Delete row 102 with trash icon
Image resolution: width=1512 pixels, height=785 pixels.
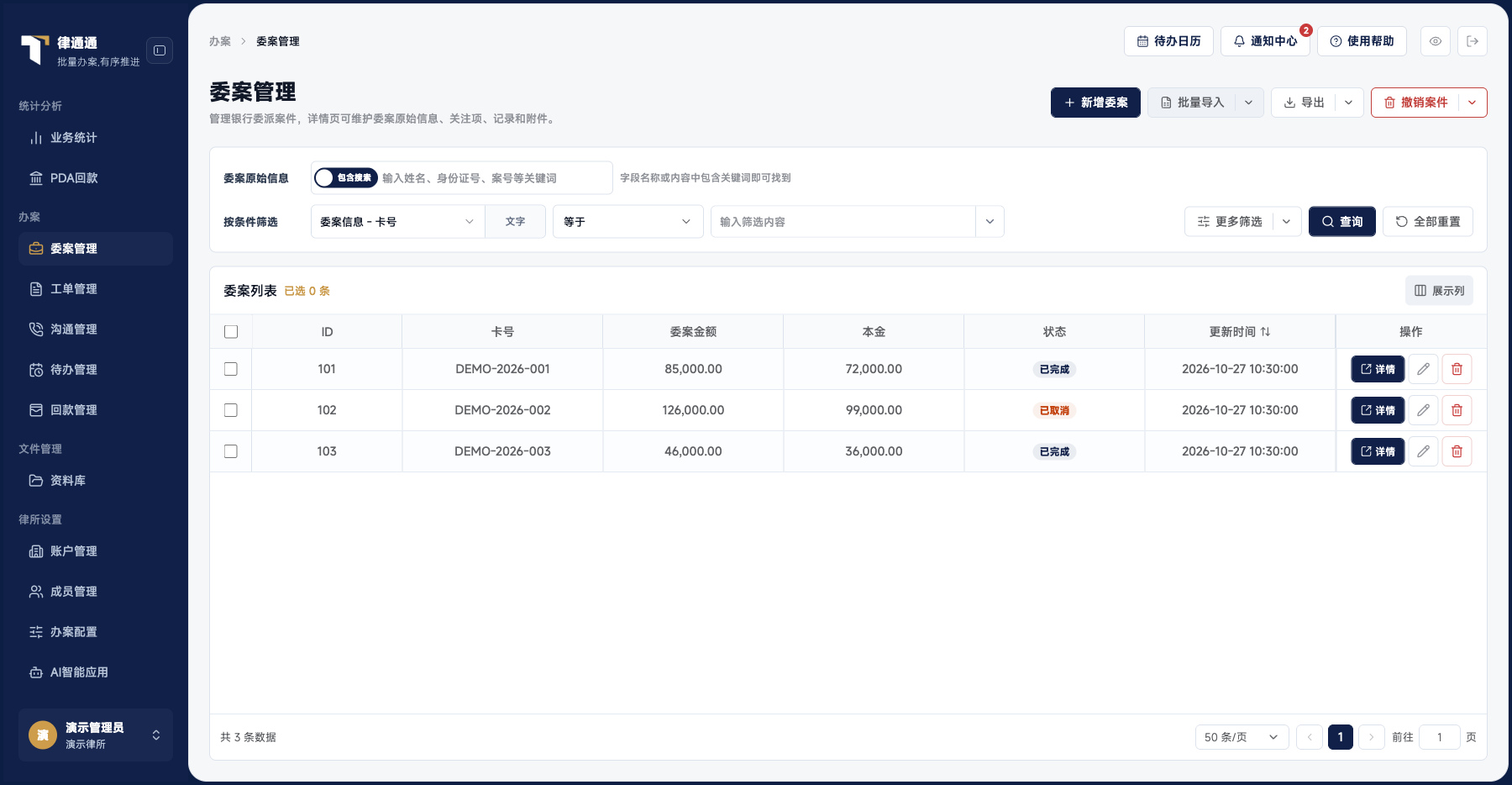1457,410
